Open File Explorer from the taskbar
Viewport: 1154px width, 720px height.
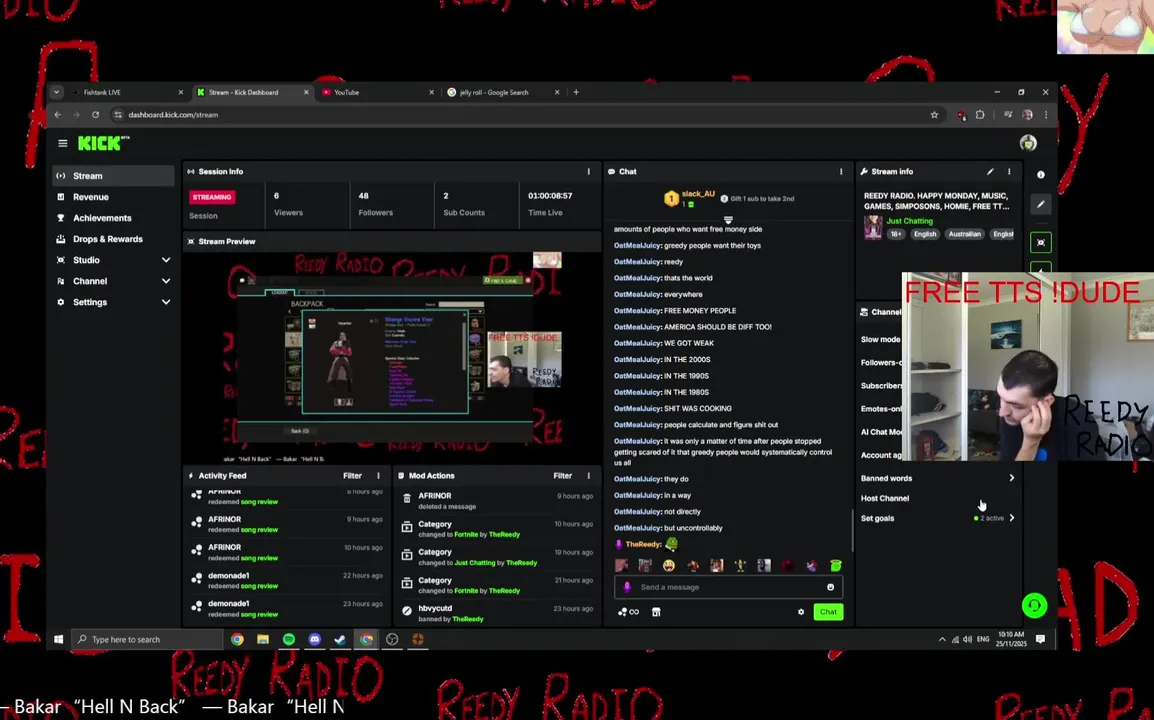[x=263, y=639]
